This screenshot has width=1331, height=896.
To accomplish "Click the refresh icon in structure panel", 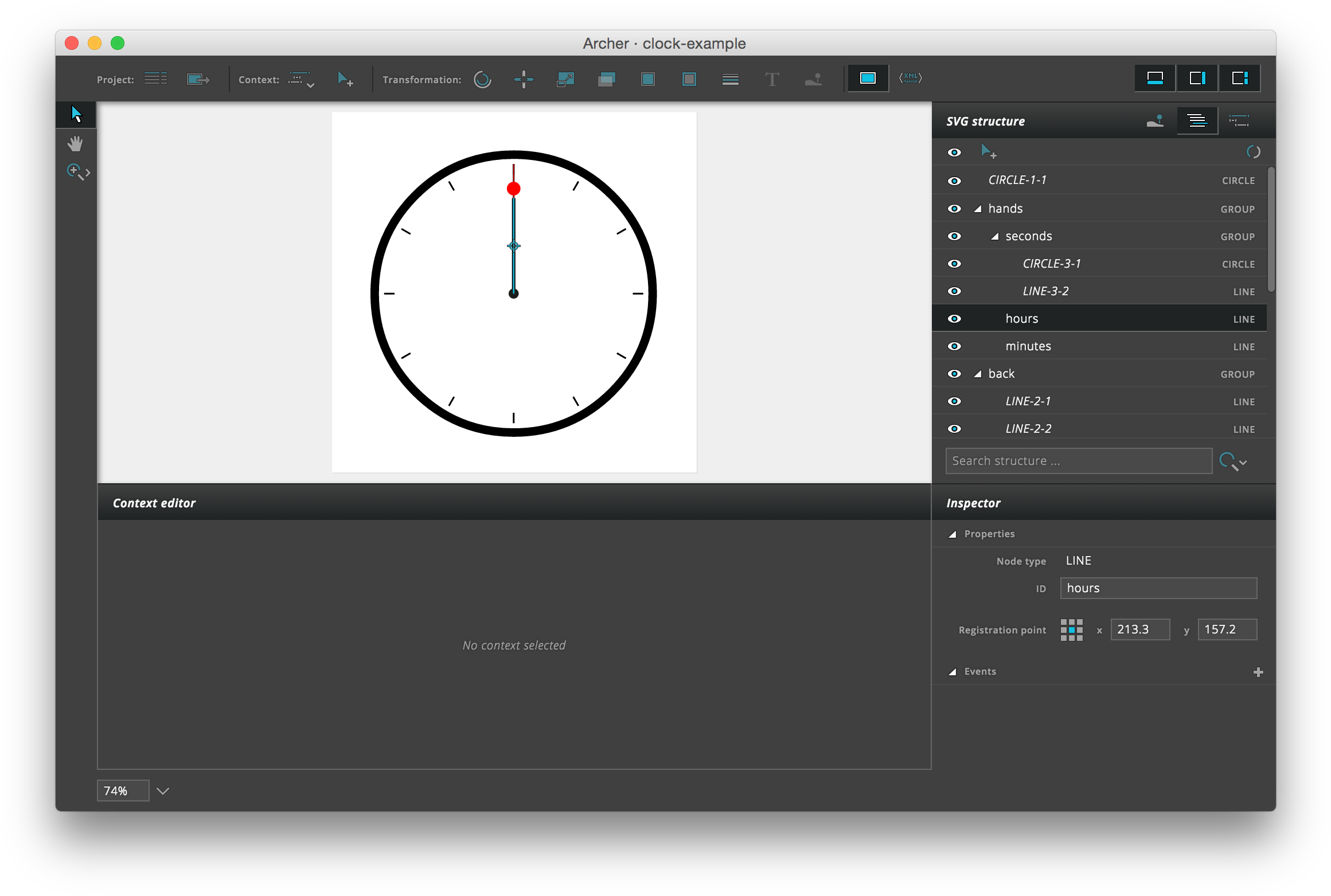I will [x=1254, y=152].
